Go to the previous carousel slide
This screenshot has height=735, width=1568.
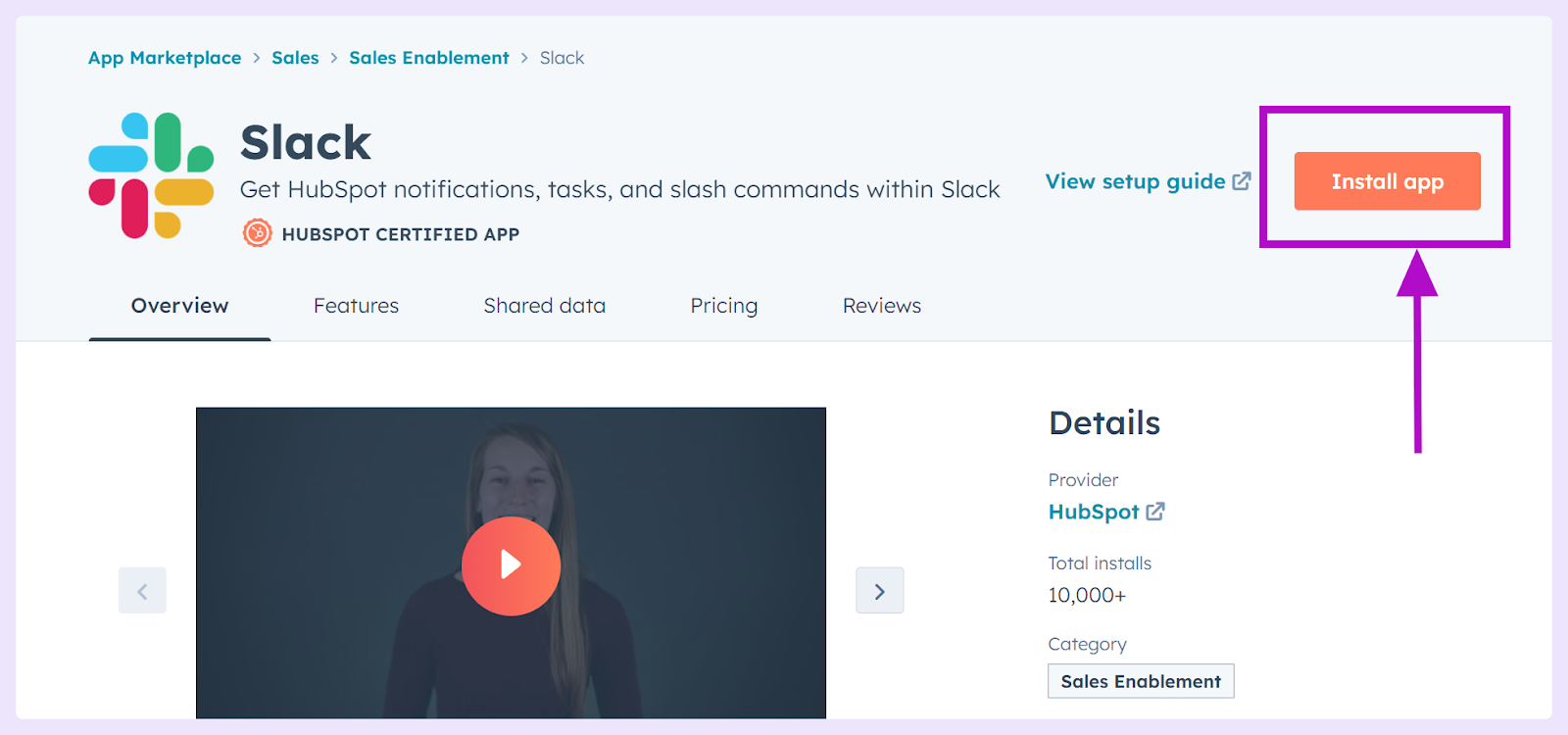[142, 590]
